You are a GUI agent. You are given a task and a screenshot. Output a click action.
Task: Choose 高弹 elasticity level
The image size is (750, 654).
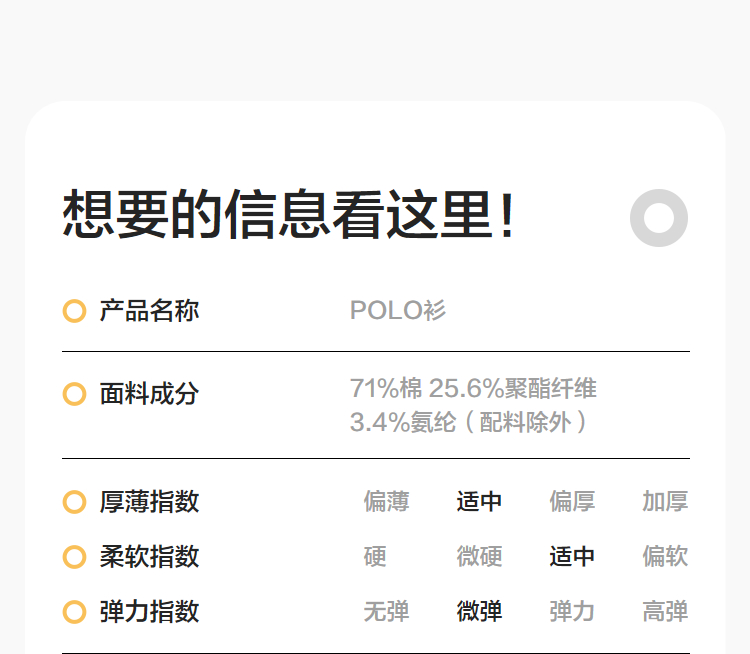[x=665, y=612]
